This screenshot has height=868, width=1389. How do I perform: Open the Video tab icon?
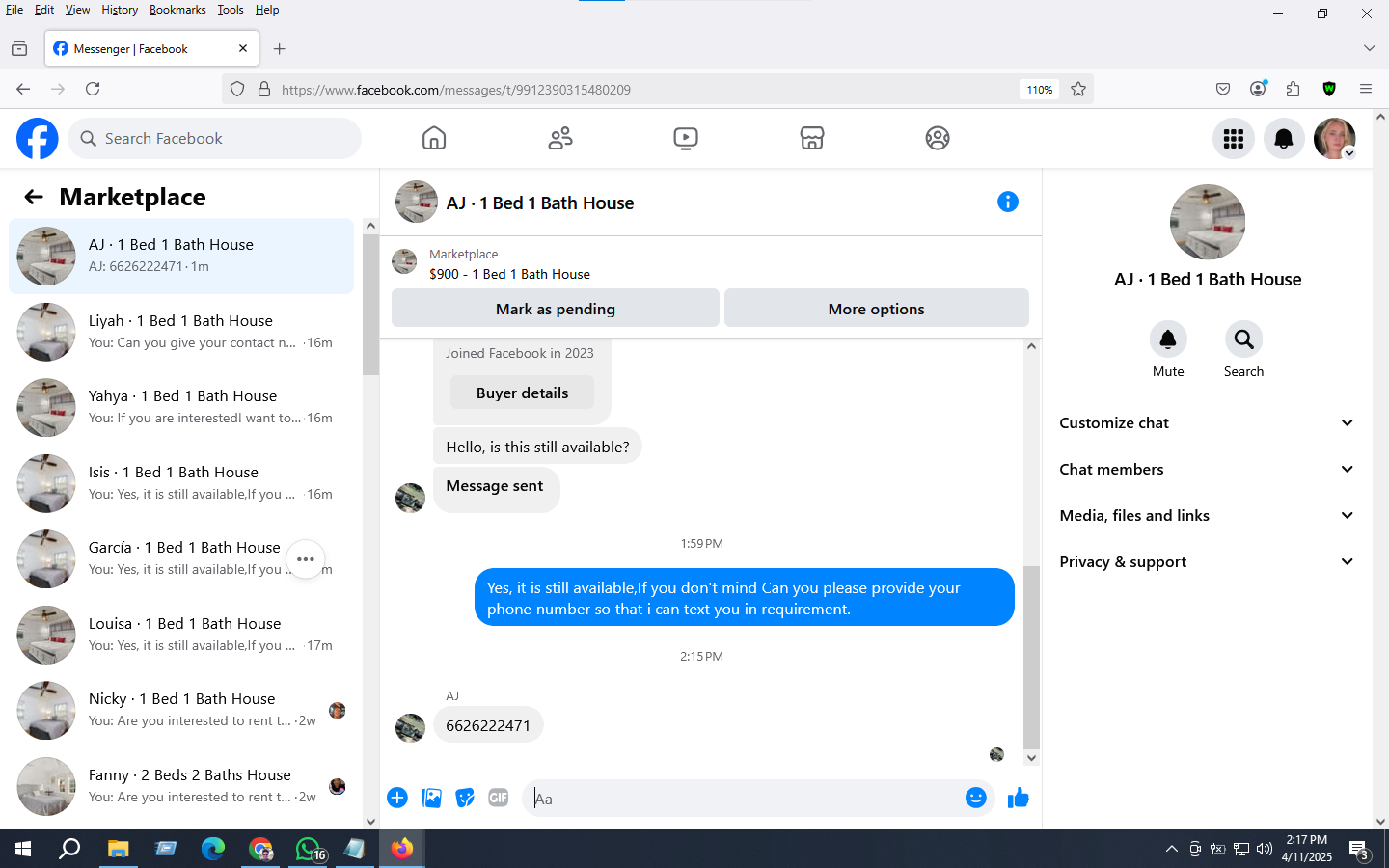coord(686,139)
